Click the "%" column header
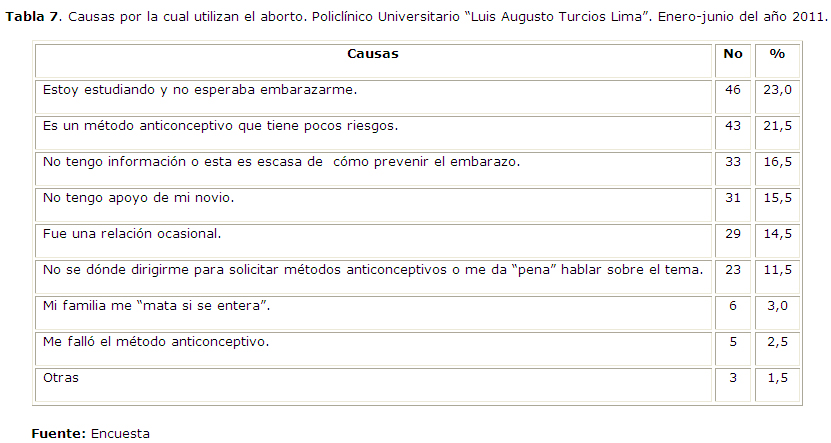831x443 pixels. coord(777,54)
